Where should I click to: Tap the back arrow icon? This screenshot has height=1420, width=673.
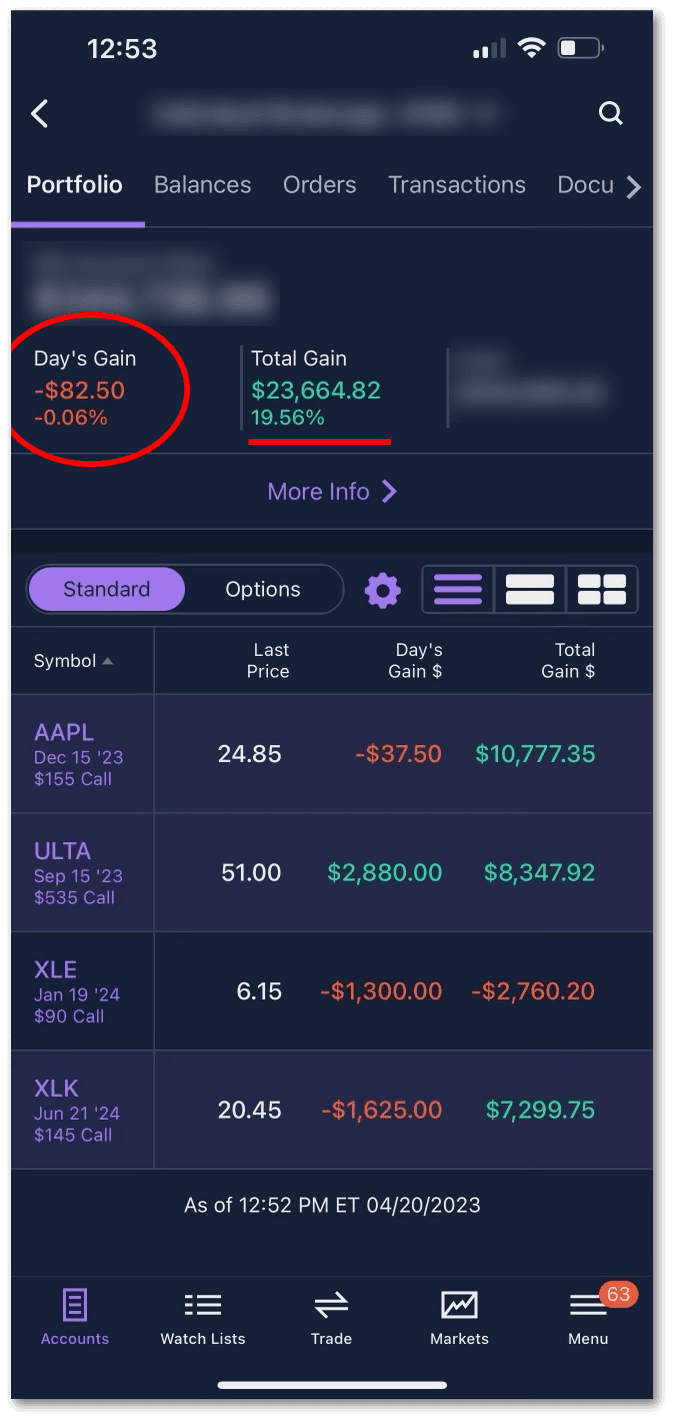click(x=40, y=114)
